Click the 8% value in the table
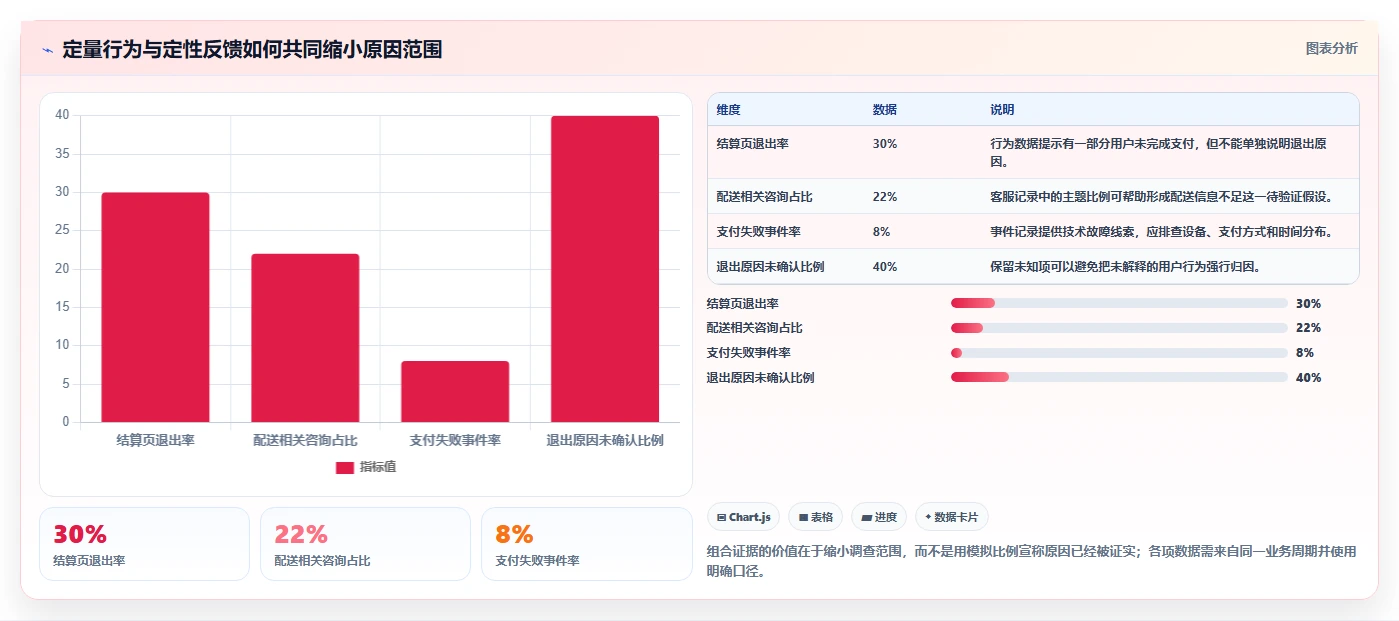The width and height of the screenshot is (1399, 621). [882, 232]
